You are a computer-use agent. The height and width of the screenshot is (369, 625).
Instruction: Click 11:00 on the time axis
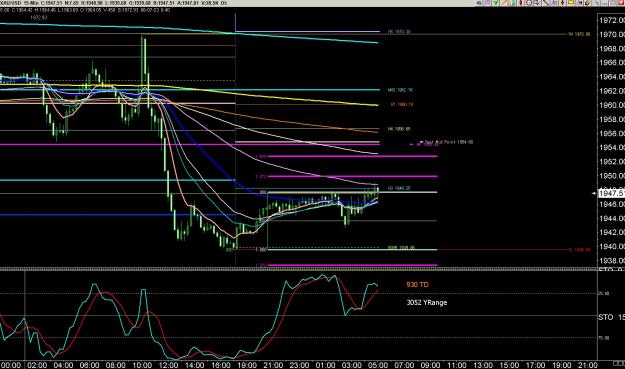coord(457,365)
